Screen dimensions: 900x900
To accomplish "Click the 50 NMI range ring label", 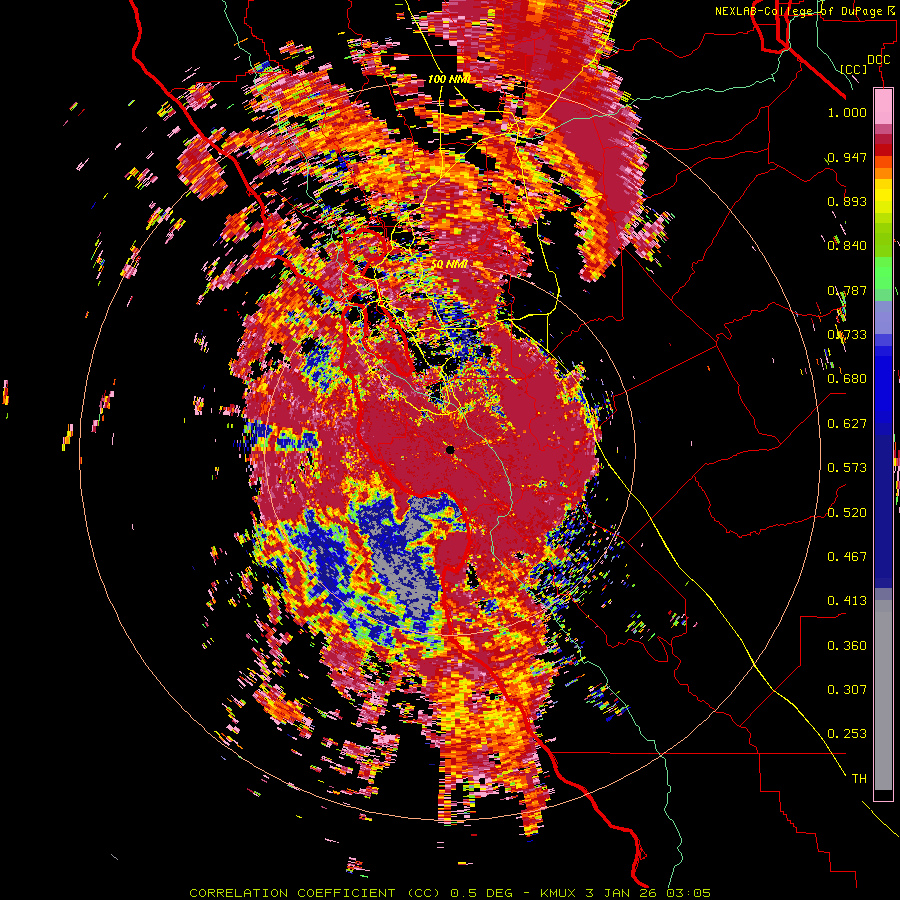I will 449,265.
